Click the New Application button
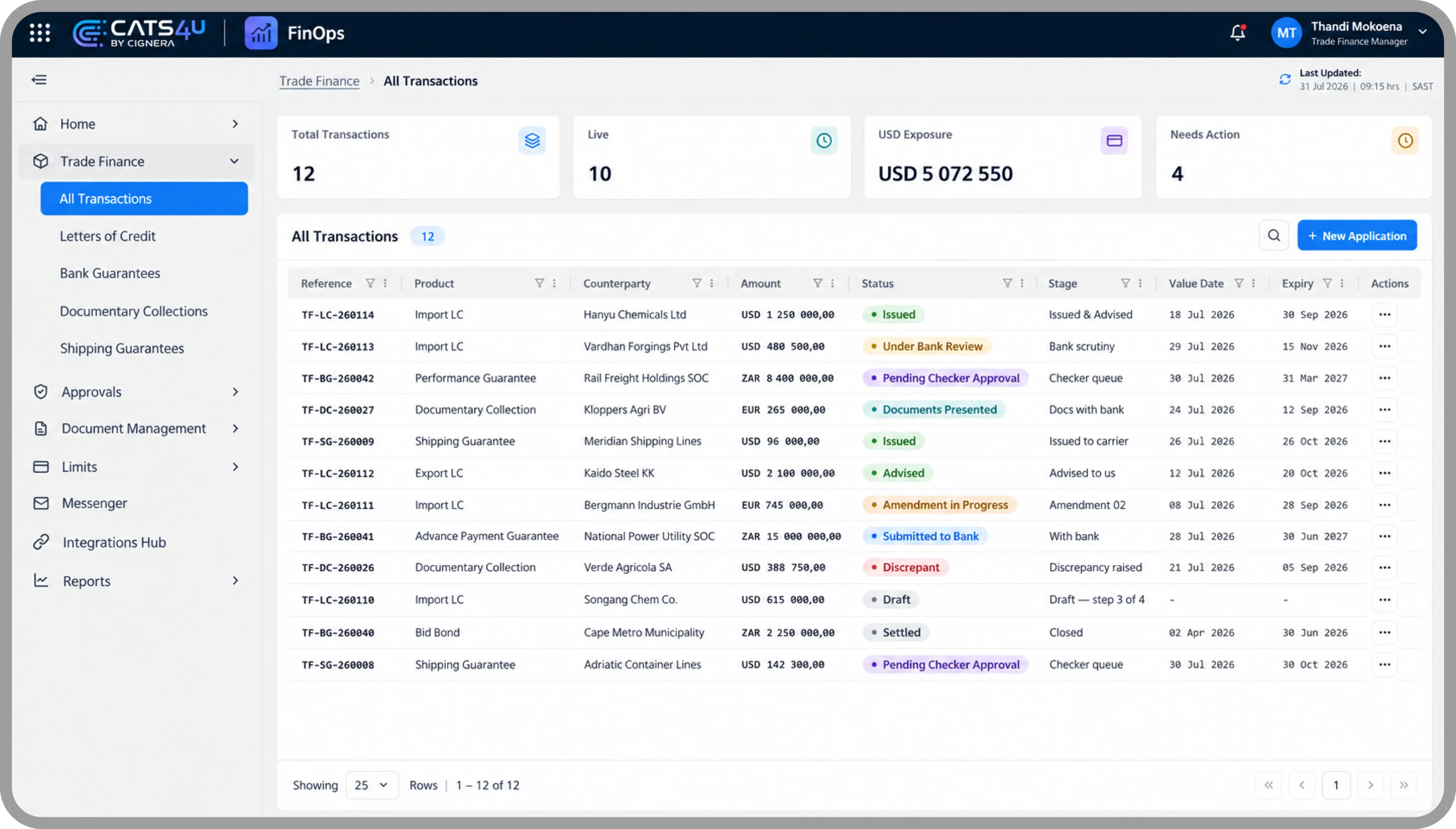This screenshot has width=1456, height=829. (1357, 236)
